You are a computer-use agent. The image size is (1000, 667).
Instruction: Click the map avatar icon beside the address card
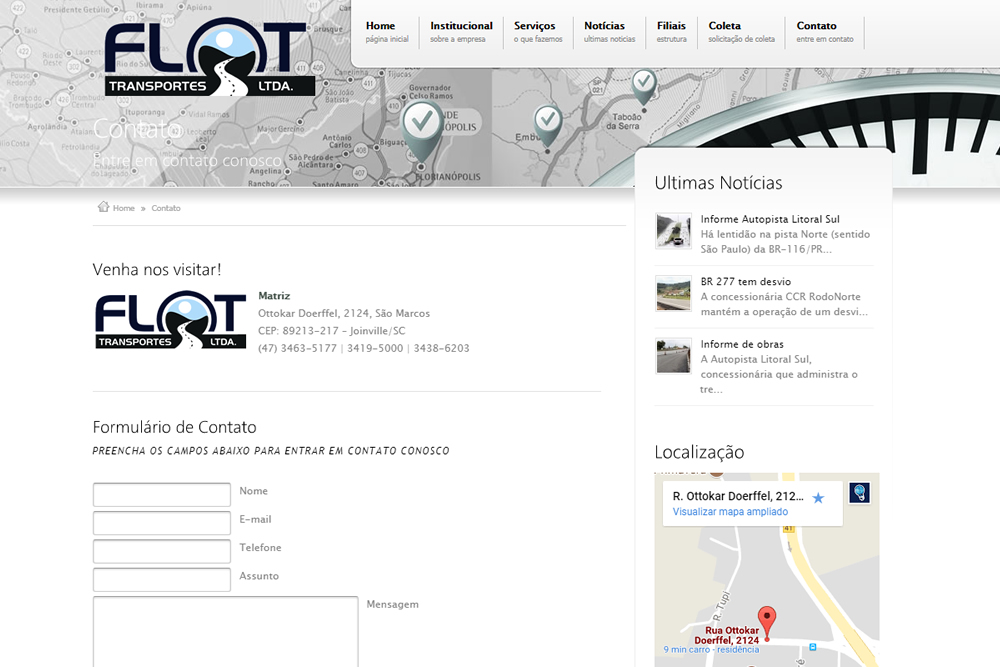(x=859, y=493)
